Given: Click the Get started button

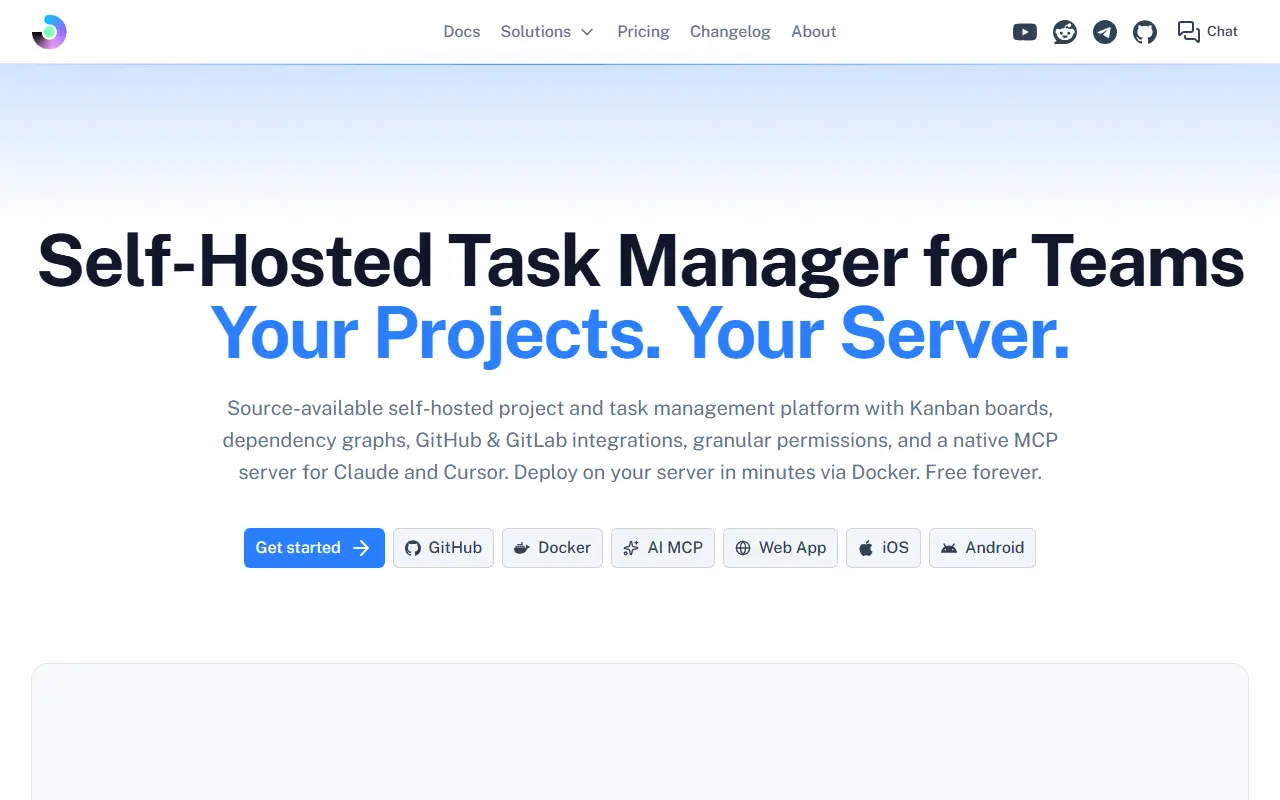Looking at the screenshot, I should (314, 548).
